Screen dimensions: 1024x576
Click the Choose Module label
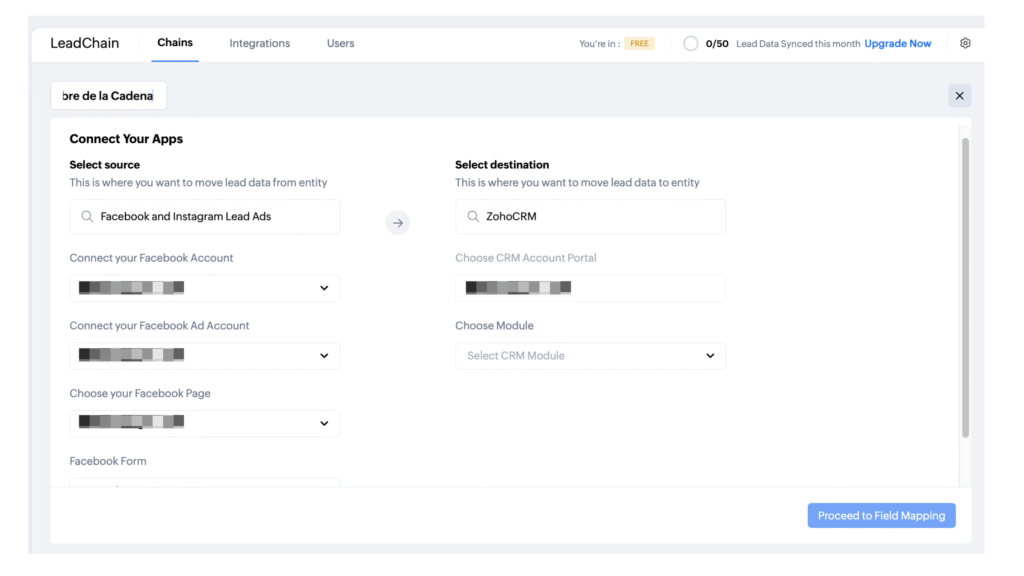click(494, 326)
